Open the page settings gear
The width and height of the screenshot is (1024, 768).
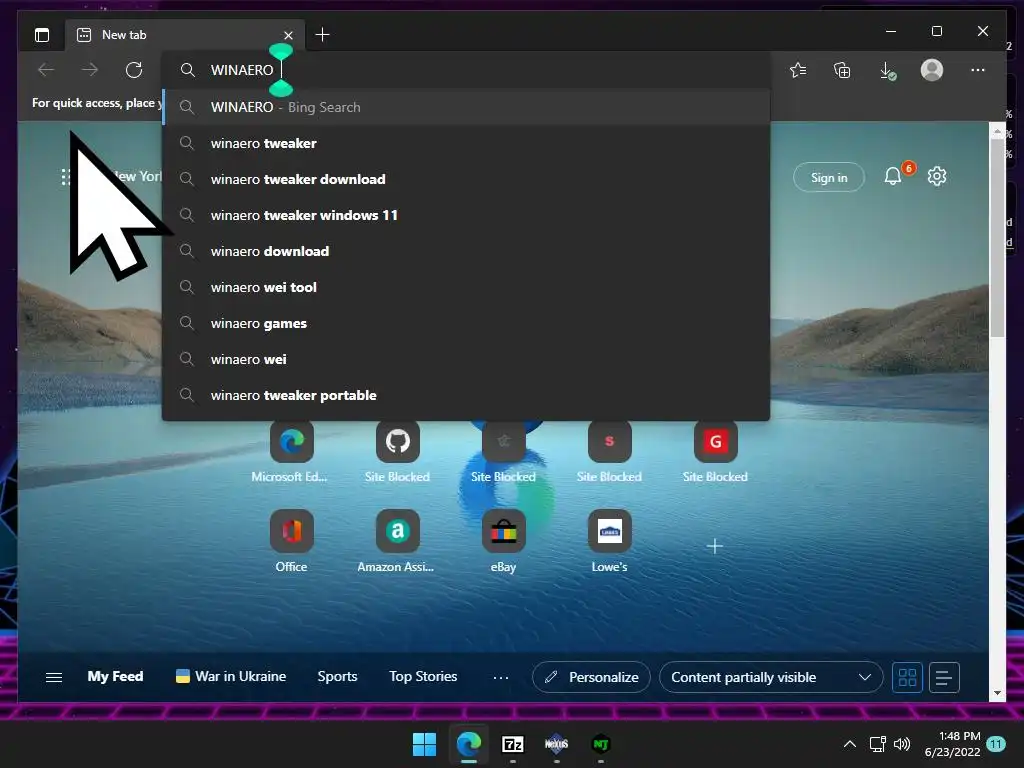pos(936,176)
